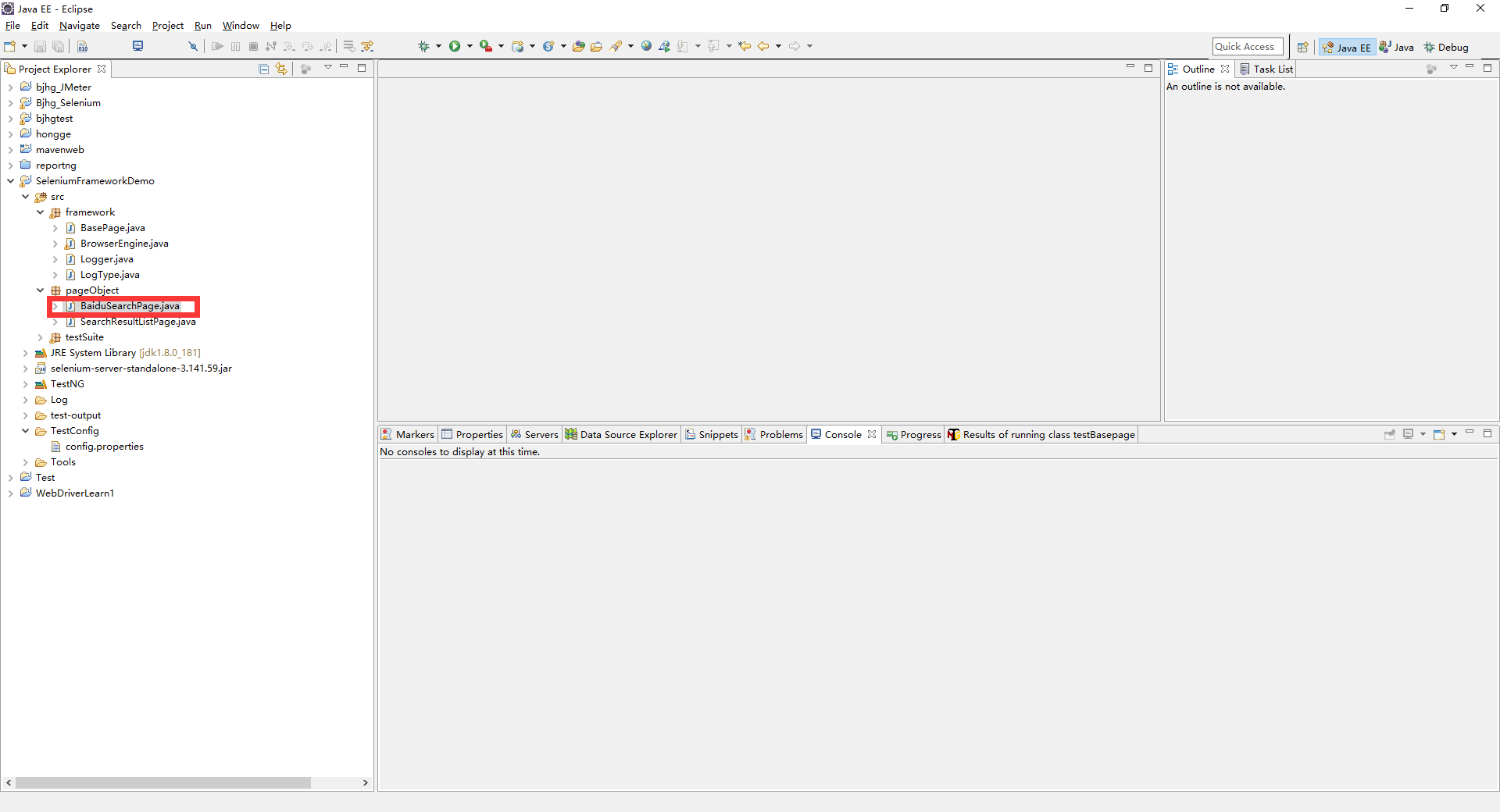Switch to the Problems tab

click(773, 435)
